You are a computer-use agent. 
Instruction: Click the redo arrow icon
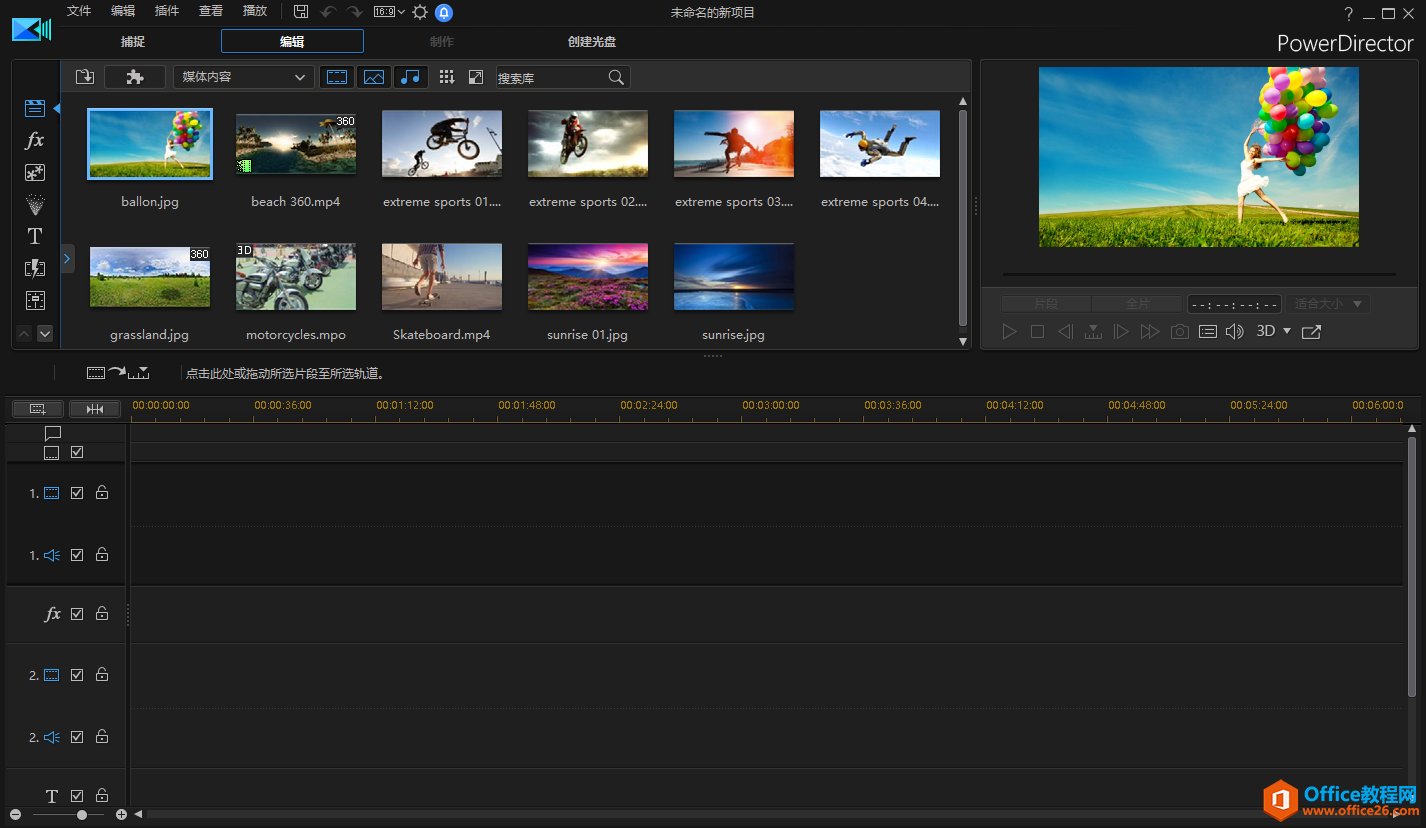pyautogui.click(x=354, y=12)
